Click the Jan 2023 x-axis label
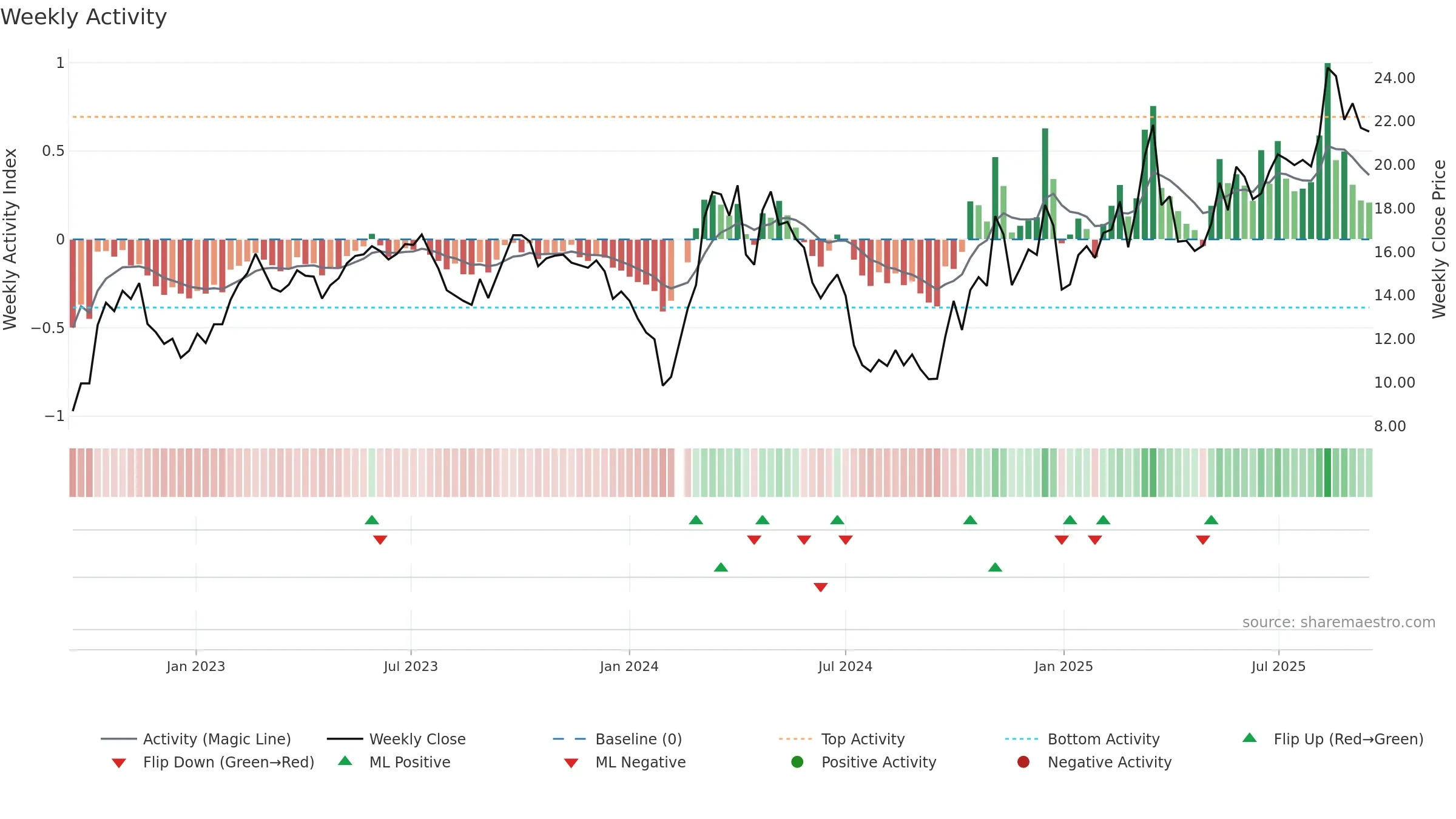The width and height of the screenshot is (1456, 819). (196, 666)
